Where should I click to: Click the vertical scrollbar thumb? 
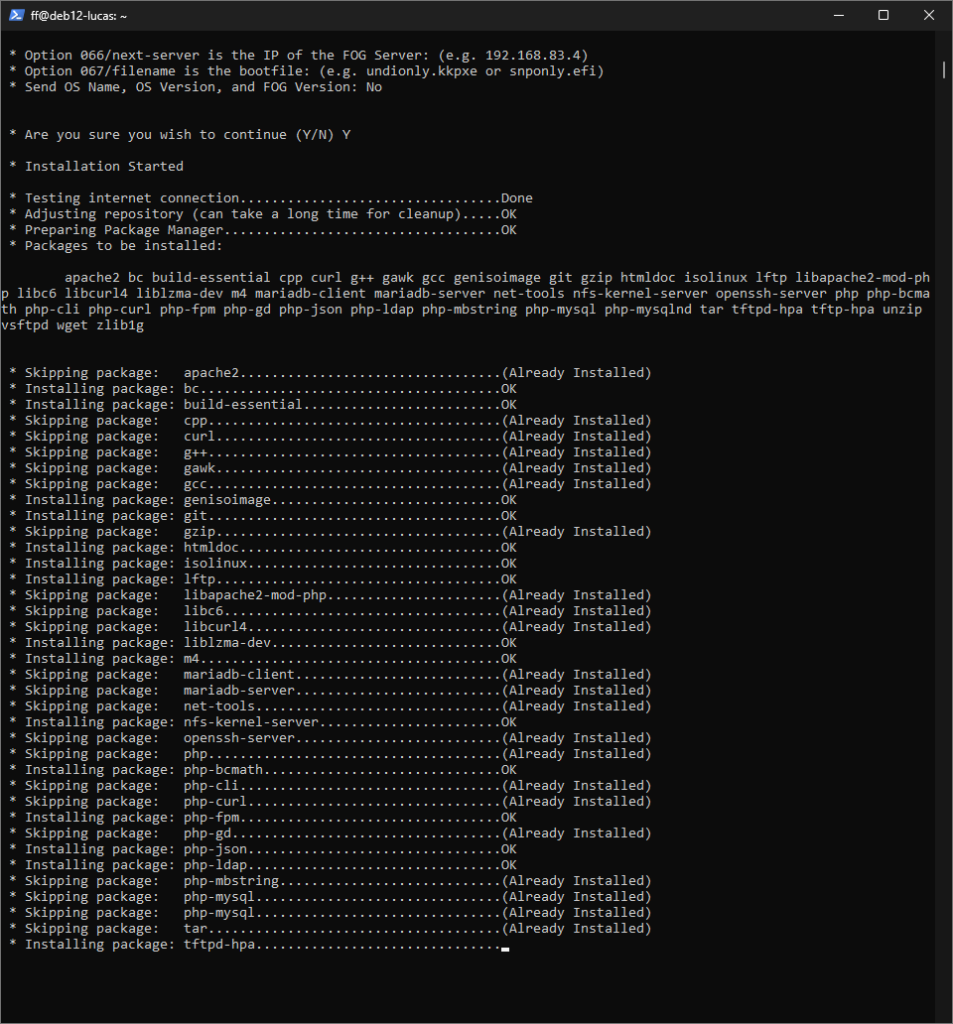pos(944,68)
